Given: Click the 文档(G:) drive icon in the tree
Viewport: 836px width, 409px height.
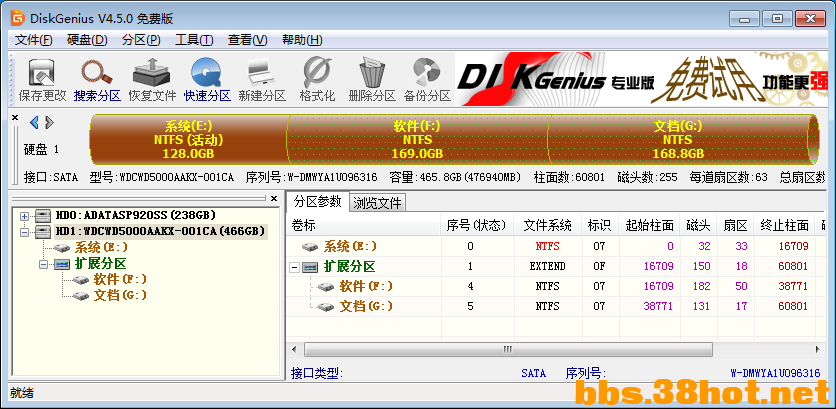Looking at the screenshot, I should pos(81,295).
